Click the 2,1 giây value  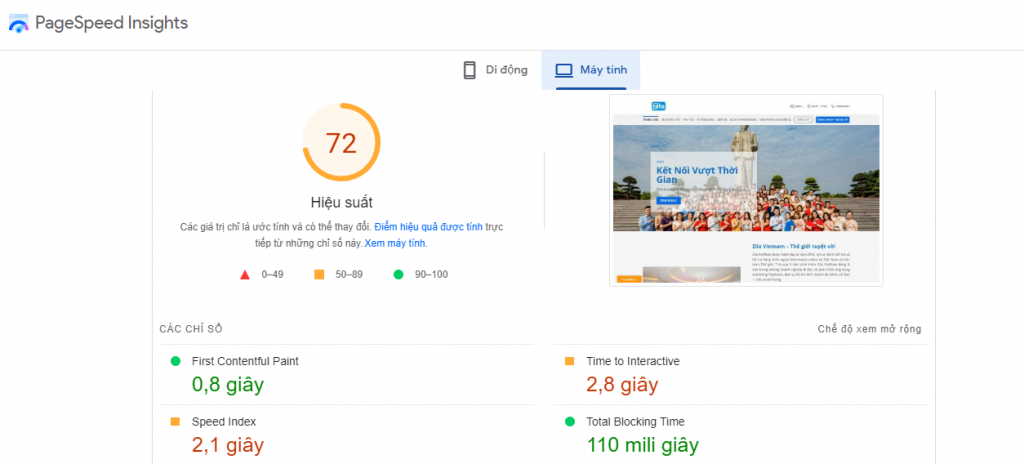pos(227,445)
